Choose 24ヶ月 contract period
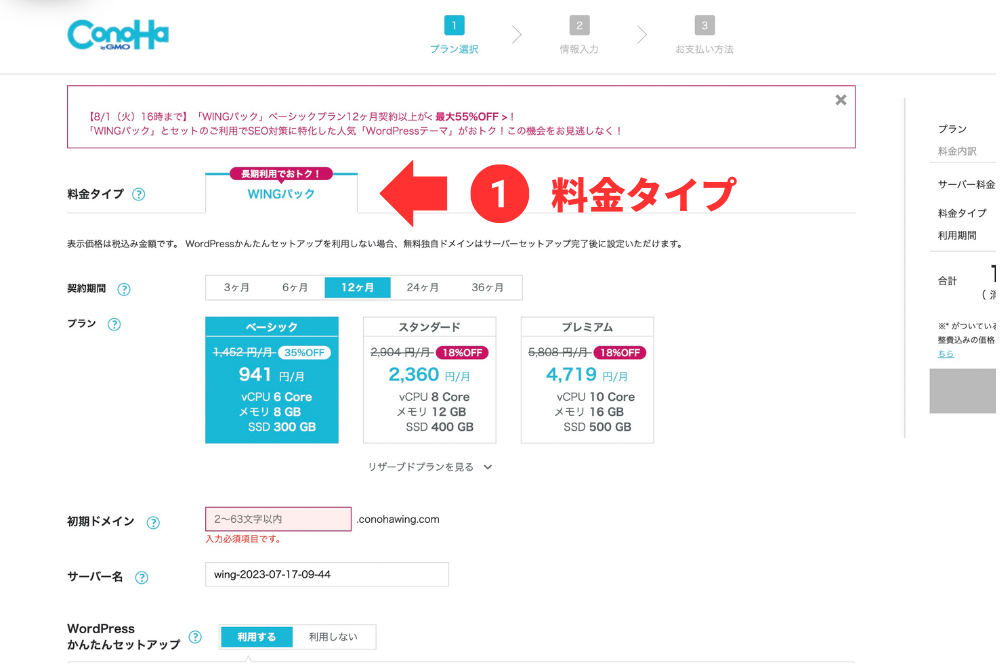 tap(423, 288)
